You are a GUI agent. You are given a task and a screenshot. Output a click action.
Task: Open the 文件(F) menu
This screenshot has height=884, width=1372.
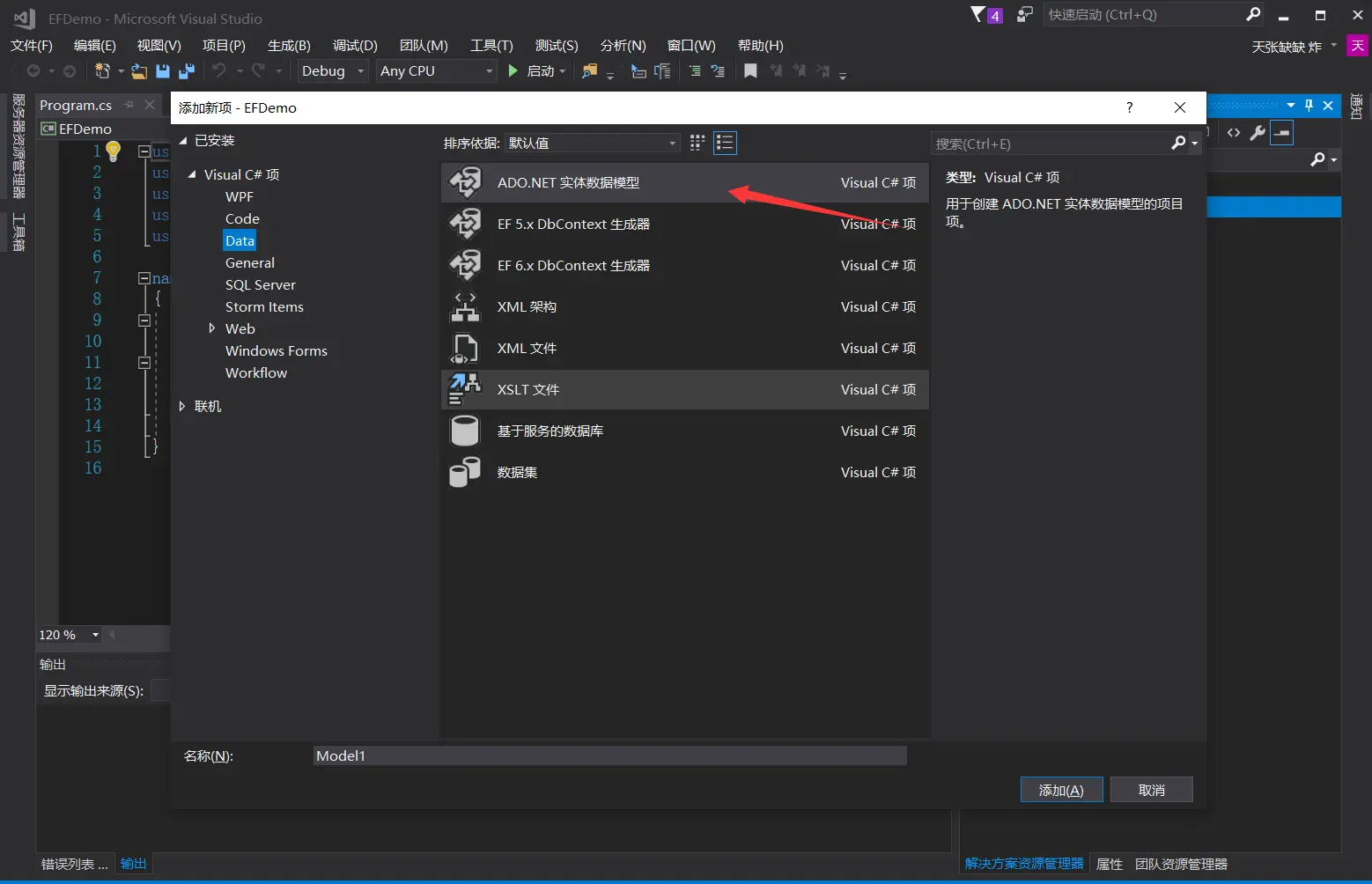pos(32,46)
